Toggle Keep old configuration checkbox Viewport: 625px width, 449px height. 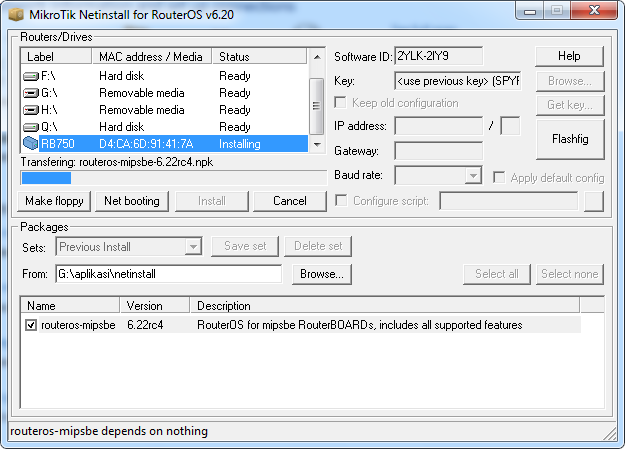(x=340, y=102)
